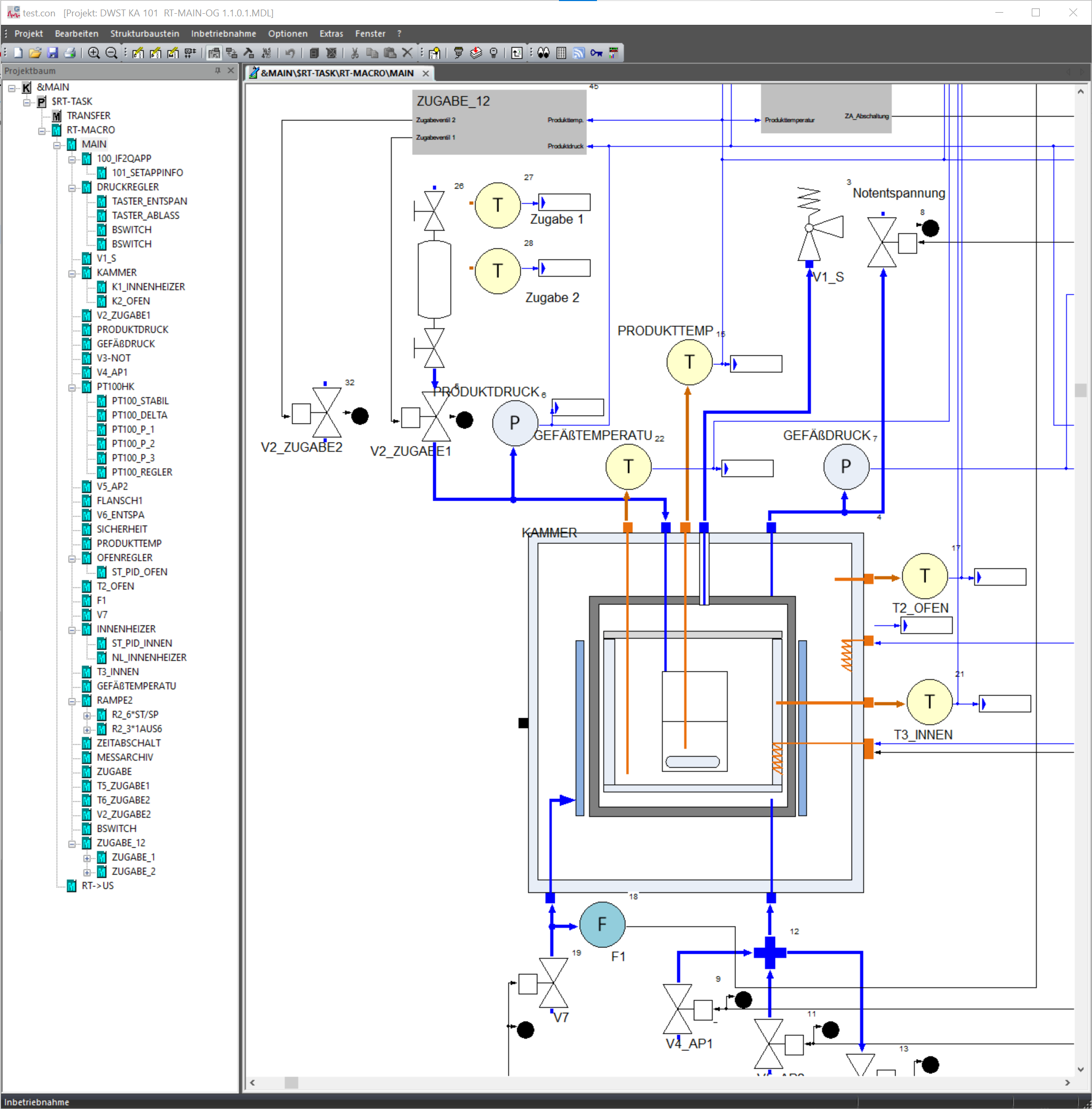1092x1109 pixels.
Task: Open the Bearbeiten menu
Action: click(x=76, y=34)
